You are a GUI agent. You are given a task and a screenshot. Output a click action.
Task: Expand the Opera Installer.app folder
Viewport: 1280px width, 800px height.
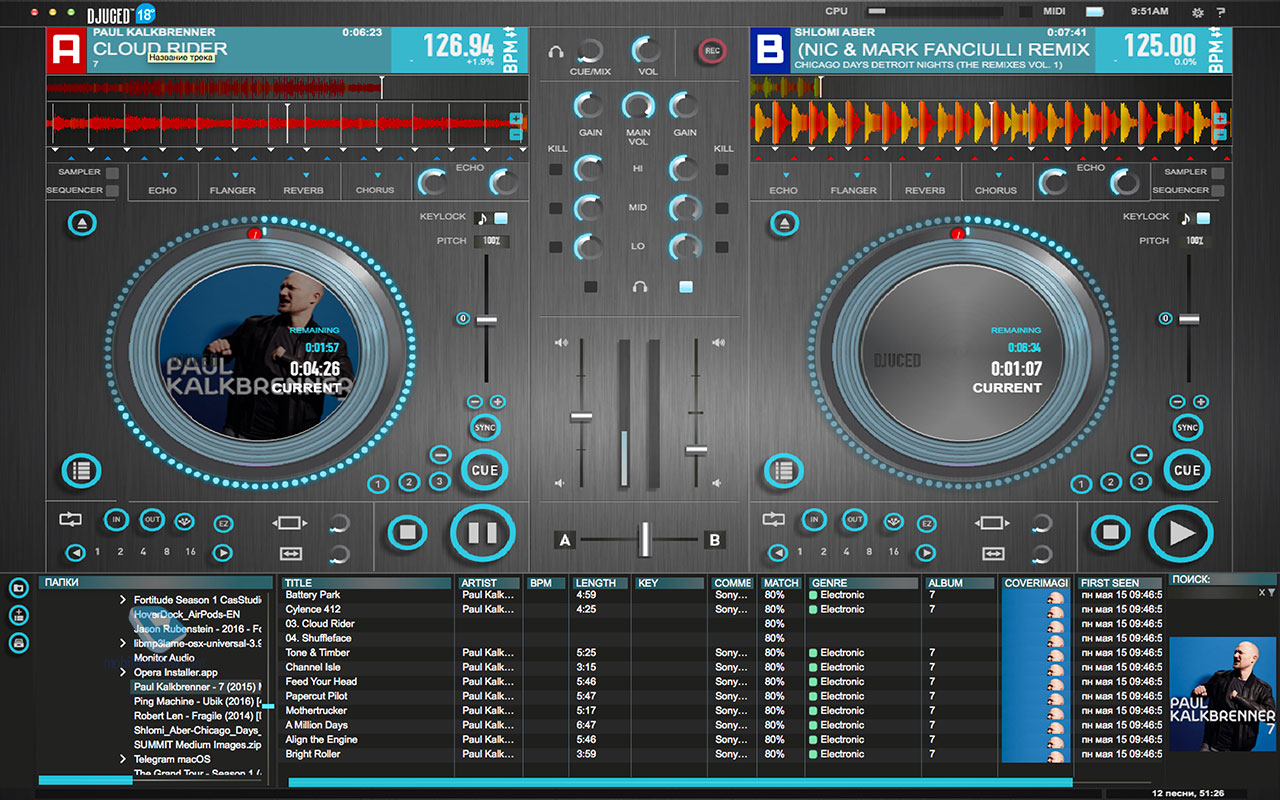[x=123, y=673]
